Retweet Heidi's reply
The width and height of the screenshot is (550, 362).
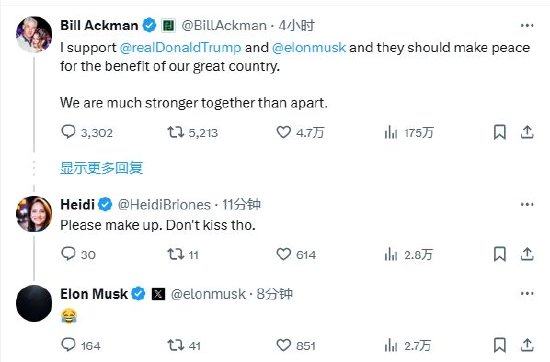(x=175, y=254)
